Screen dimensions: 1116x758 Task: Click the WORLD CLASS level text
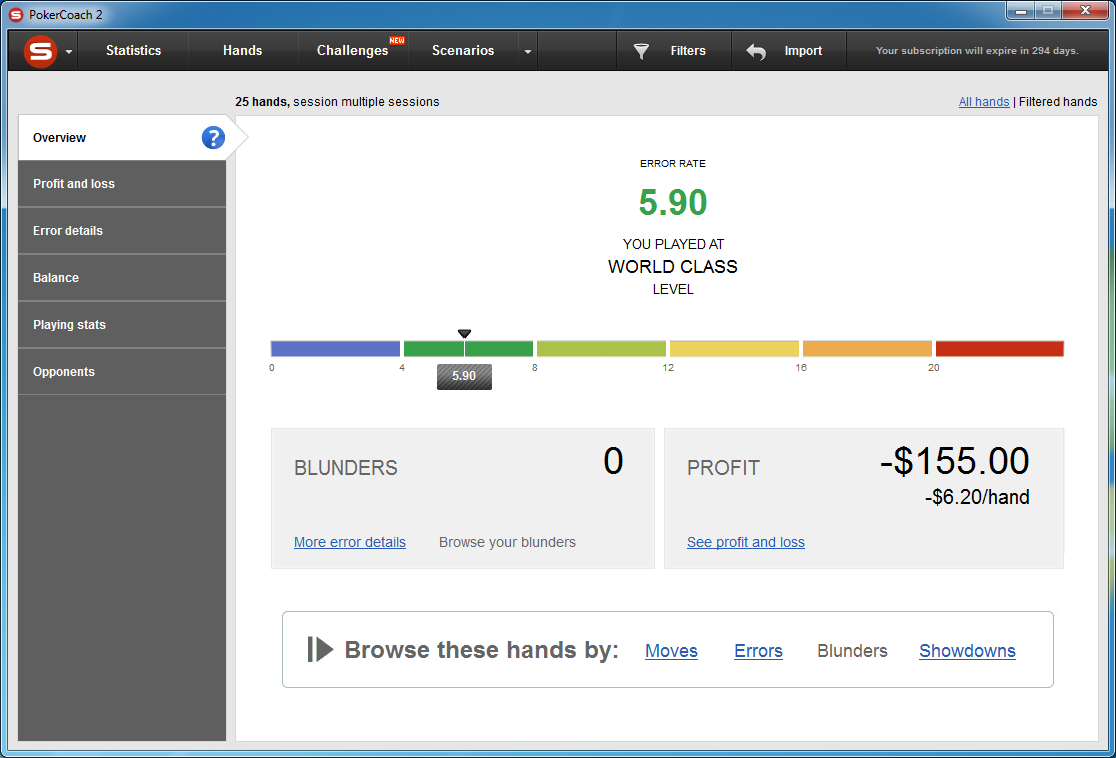[x=673, y=267]
